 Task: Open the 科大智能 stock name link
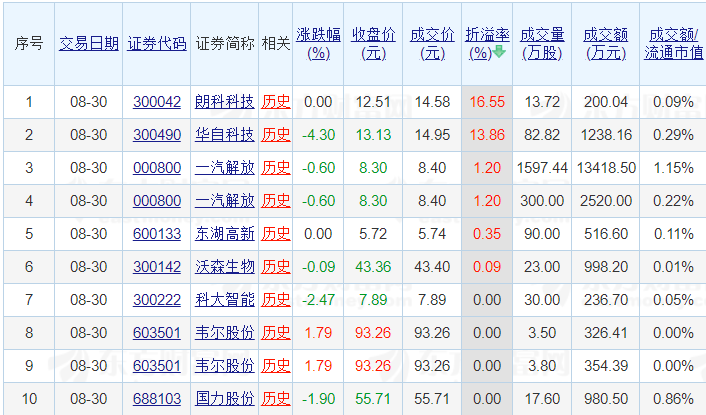[224, 299]
